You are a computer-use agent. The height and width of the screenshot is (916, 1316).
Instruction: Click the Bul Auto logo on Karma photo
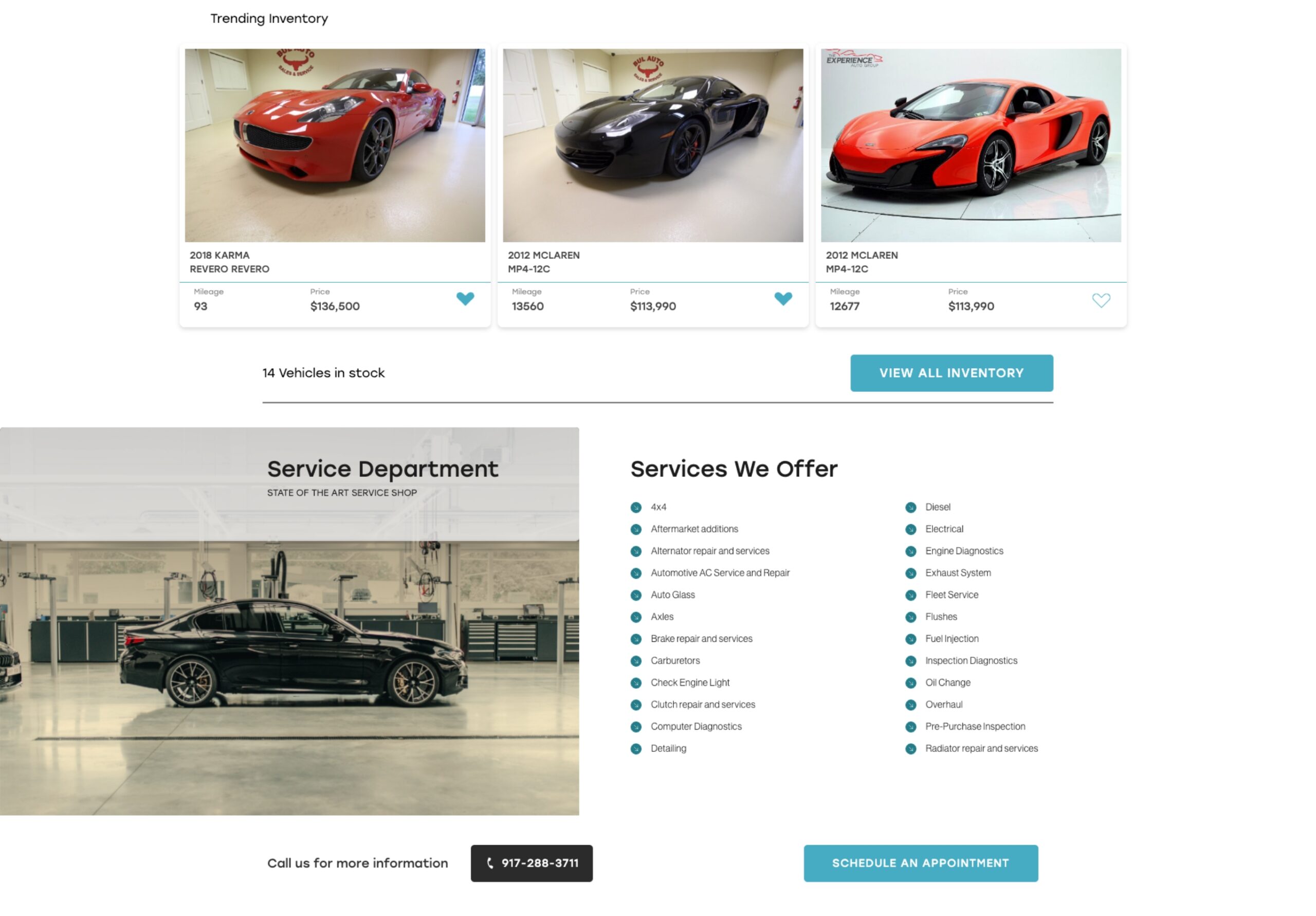296,63
